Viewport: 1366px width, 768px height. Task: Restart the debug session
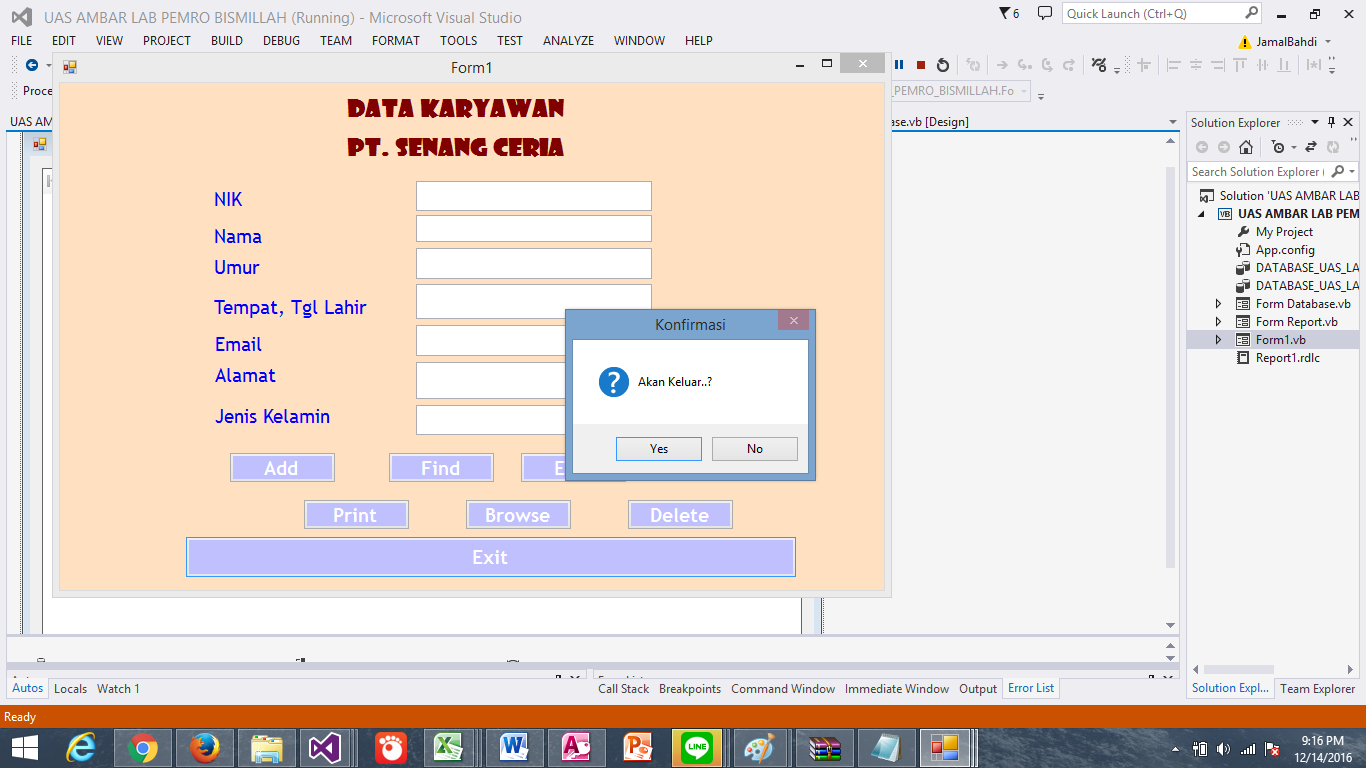pos(943,65)
